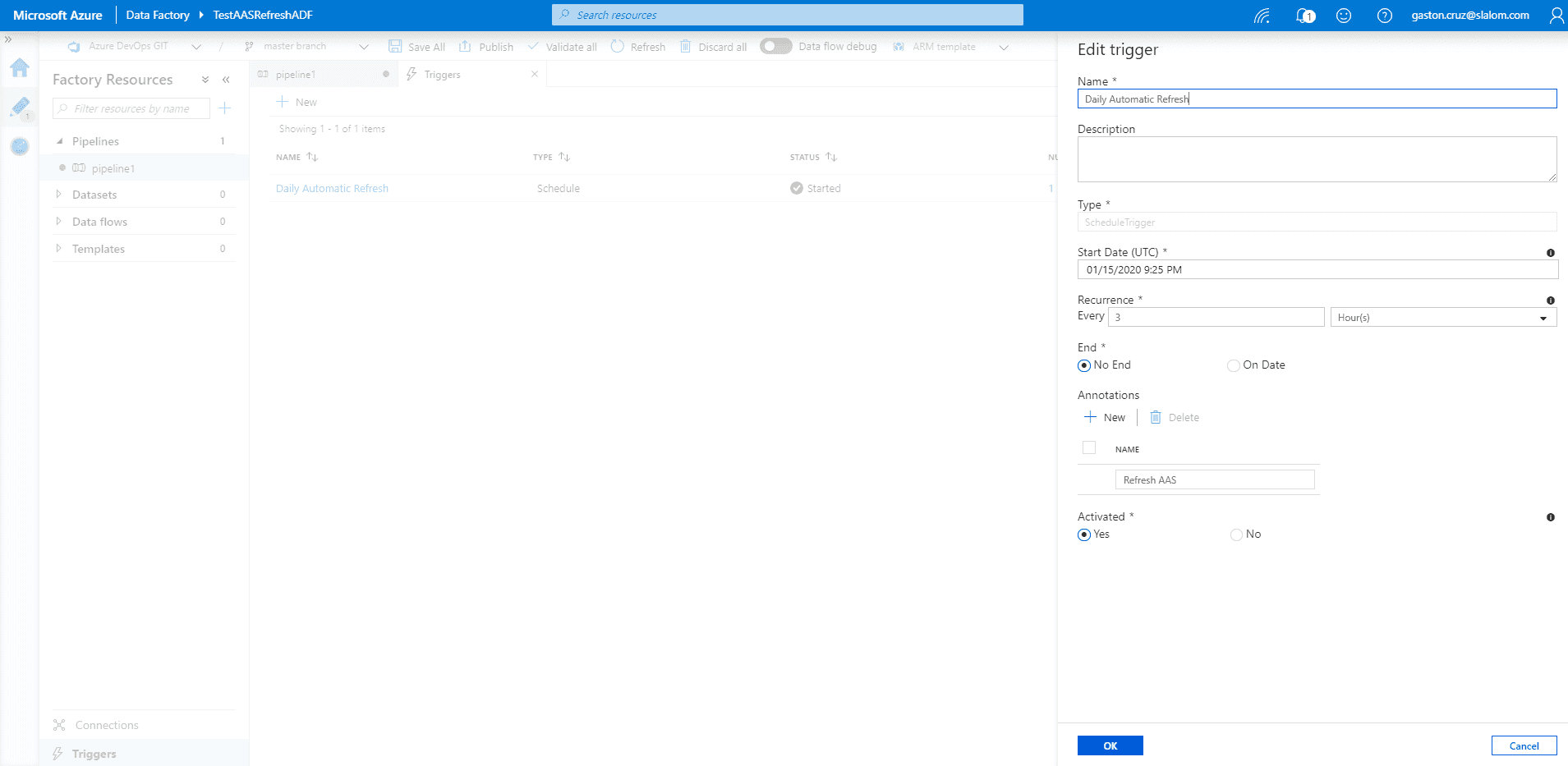Close the Triggers tab
The width and height of the screenshot is (1568, 766).
click(535, 74)
